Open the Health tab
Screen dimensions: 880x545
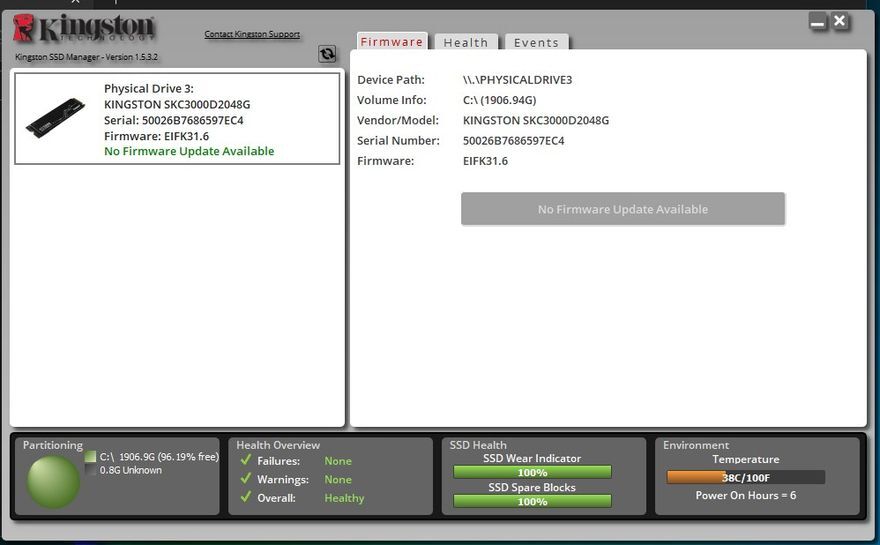(x=466, y=42)
